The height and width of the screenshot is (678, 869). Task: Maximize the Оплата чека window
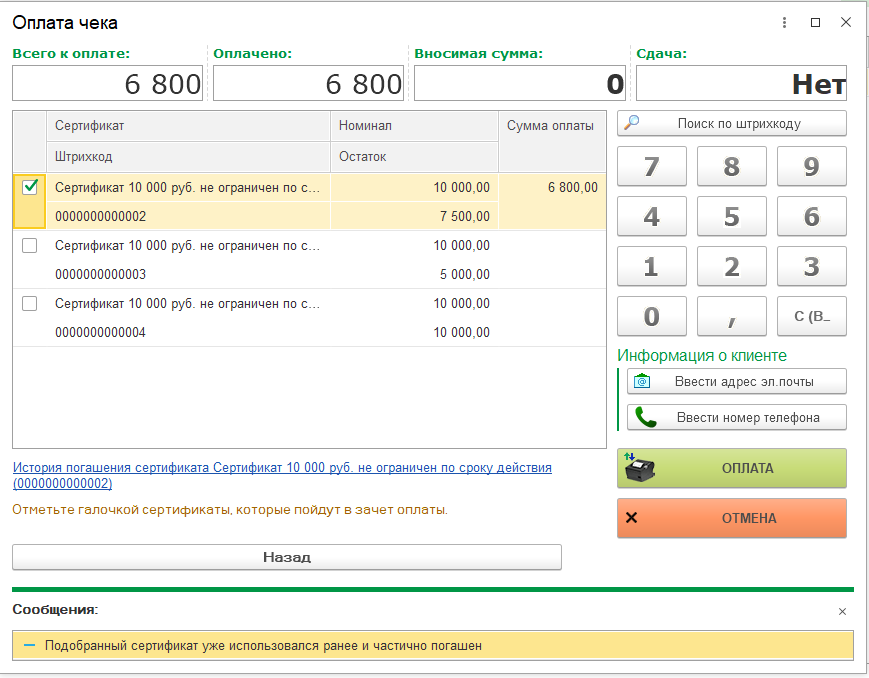tap(815, 23)
